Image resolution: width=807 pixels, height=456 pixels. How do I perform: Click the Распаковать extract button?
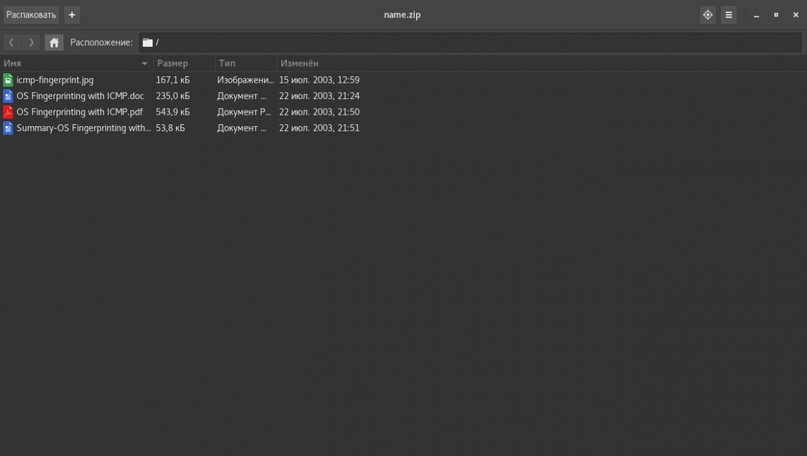coord(31,15)
